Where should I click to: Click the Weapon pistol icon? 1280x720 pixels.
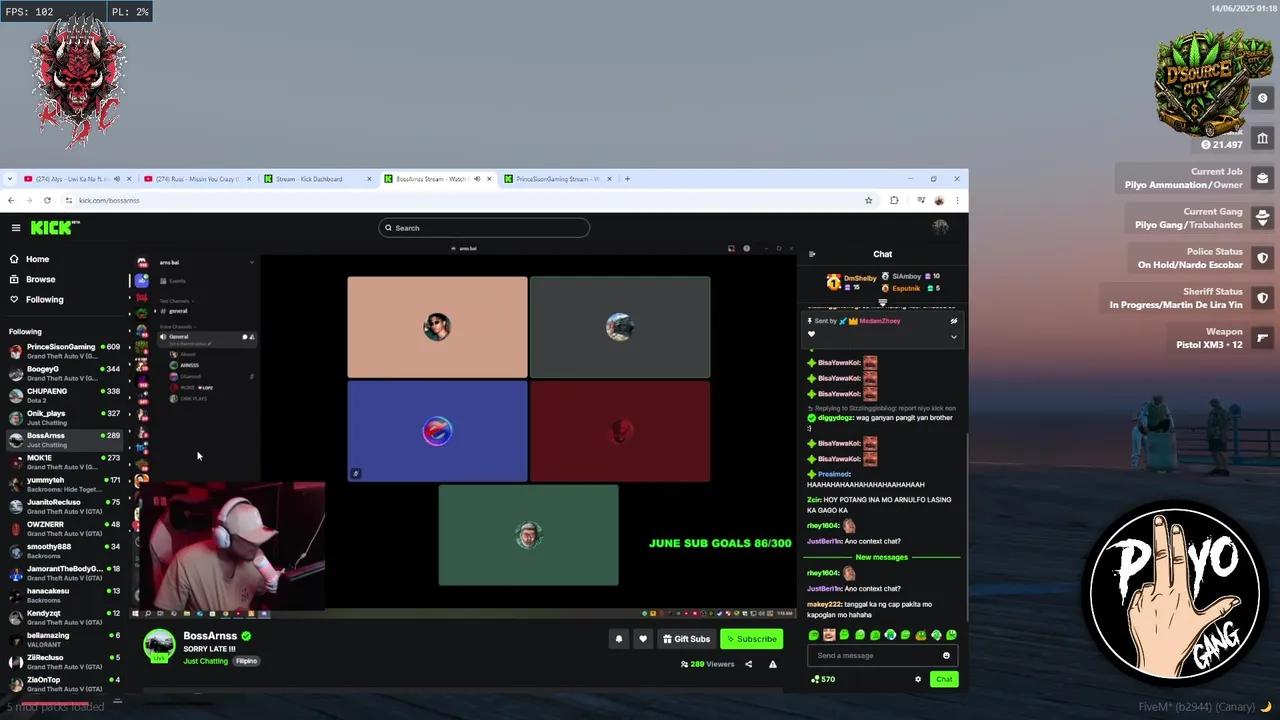(x=1262, y=338)
